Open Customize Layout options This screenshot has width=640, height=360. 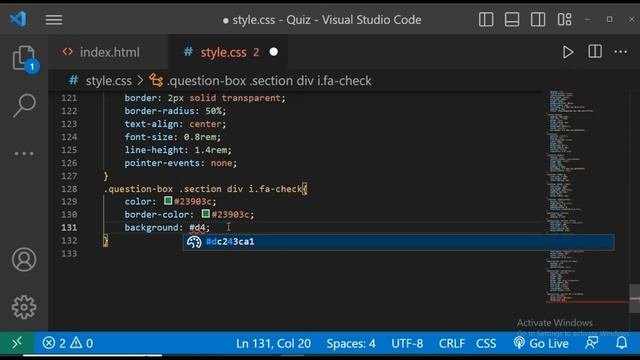click(x=564, y=19)
